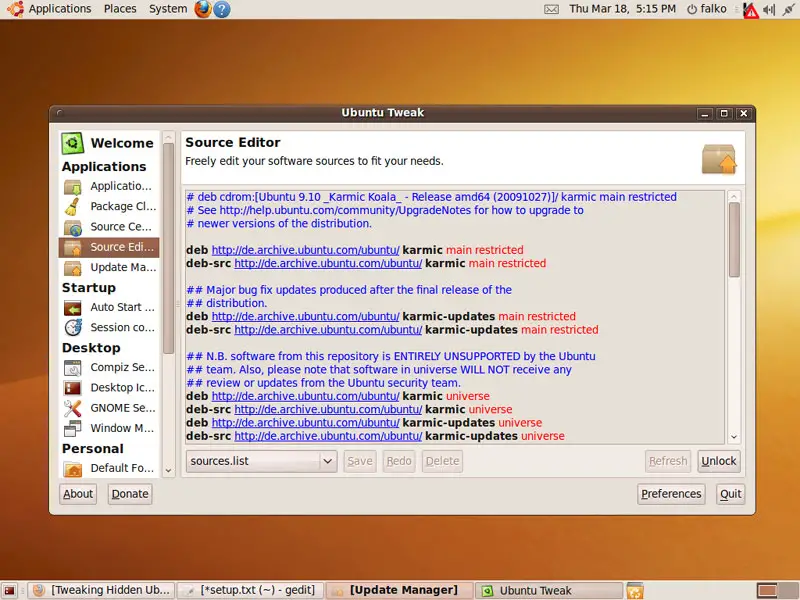Open the Welcome page icon in sidebar

pos(72,143)
